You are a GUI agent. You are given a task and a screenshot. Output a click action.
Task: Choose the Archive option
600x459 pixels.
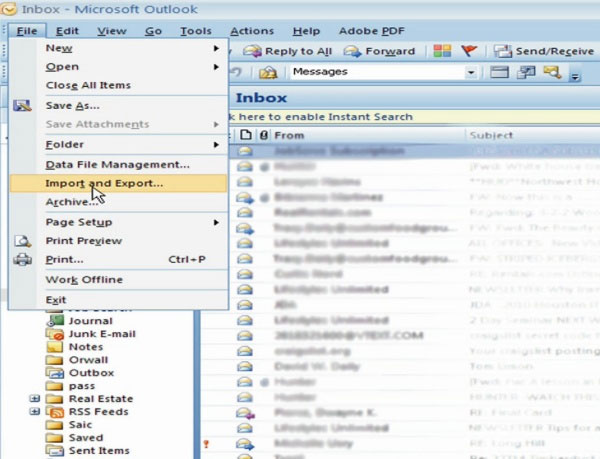[119, 202]
